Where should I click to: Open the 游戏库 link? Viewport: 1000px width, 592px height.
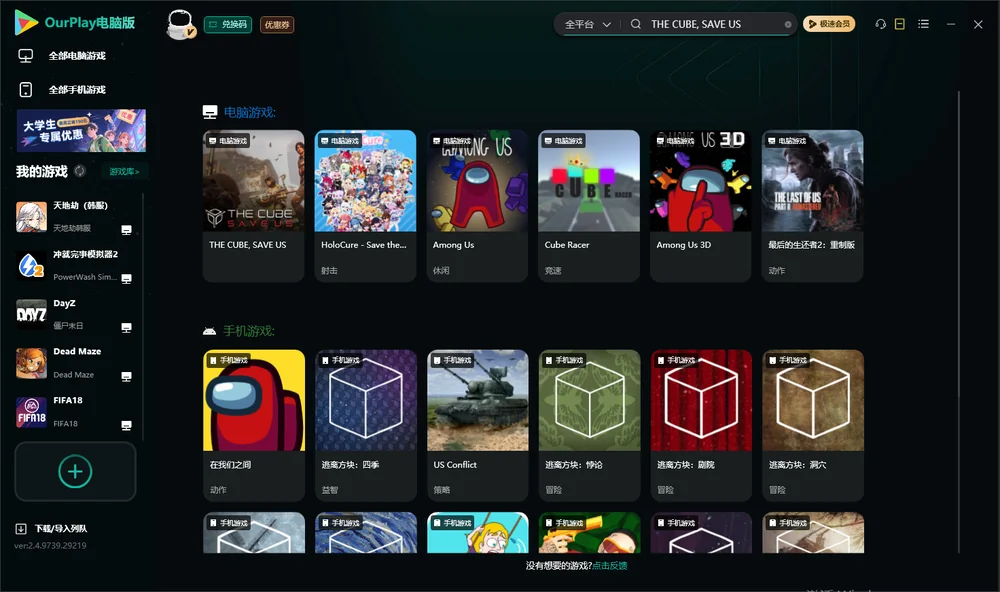pyautogui.click(x=124, y=172)
